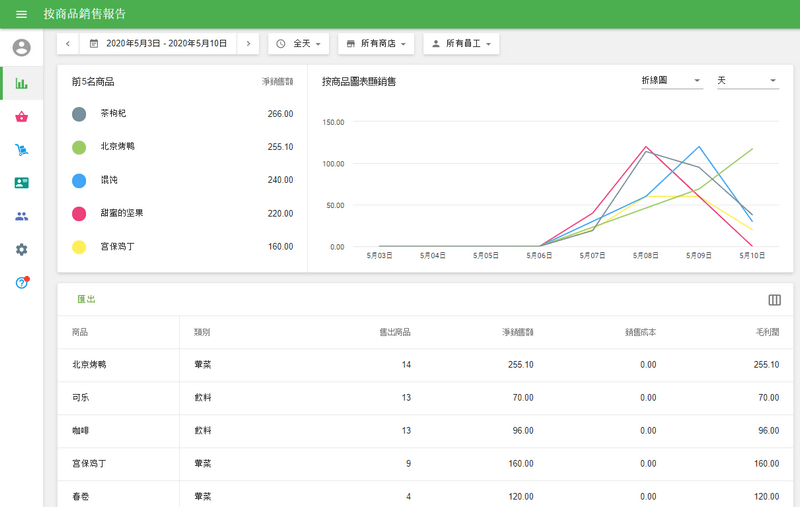This screenshot has width=800, height=507.
Task: Open date range picker 2020年5月3日 - 2020年5月10日
Action: [158, 44]
